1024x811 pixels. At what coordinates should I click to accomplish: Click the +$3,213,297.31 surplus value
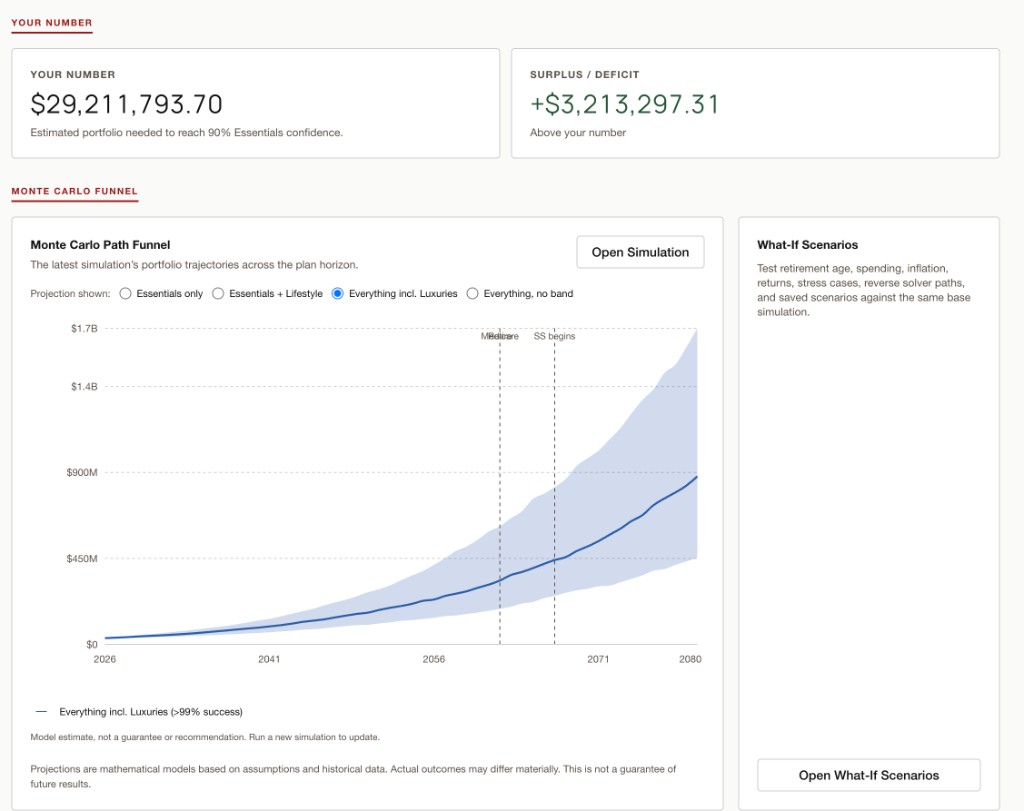click(x=624, y=104)
